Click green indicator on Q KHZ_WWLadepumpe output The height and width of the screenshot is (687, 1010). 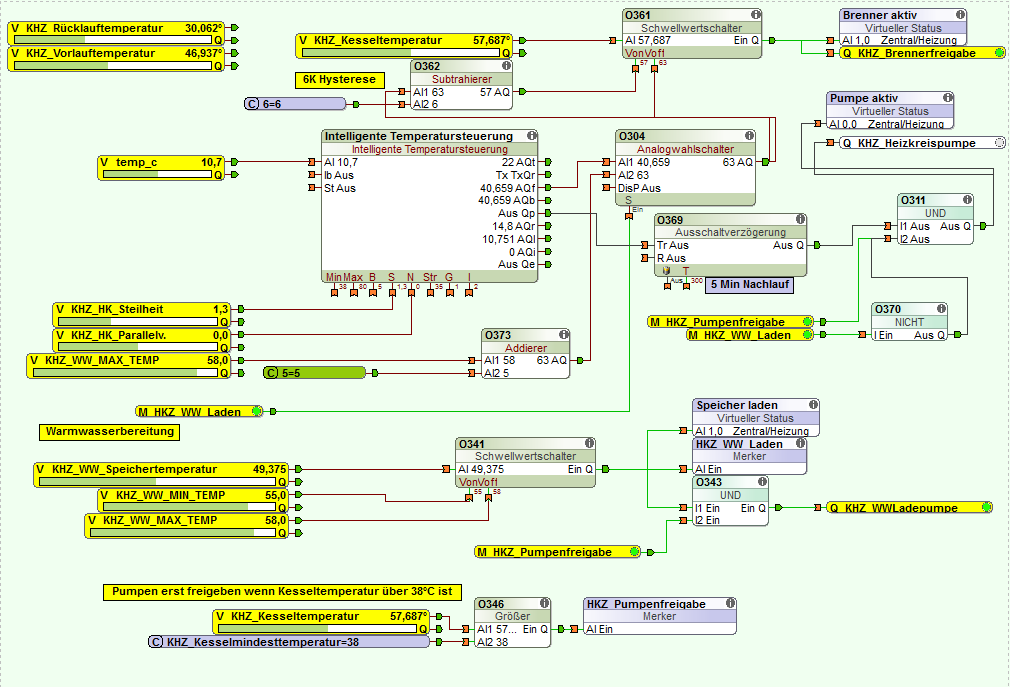point(986,507)
